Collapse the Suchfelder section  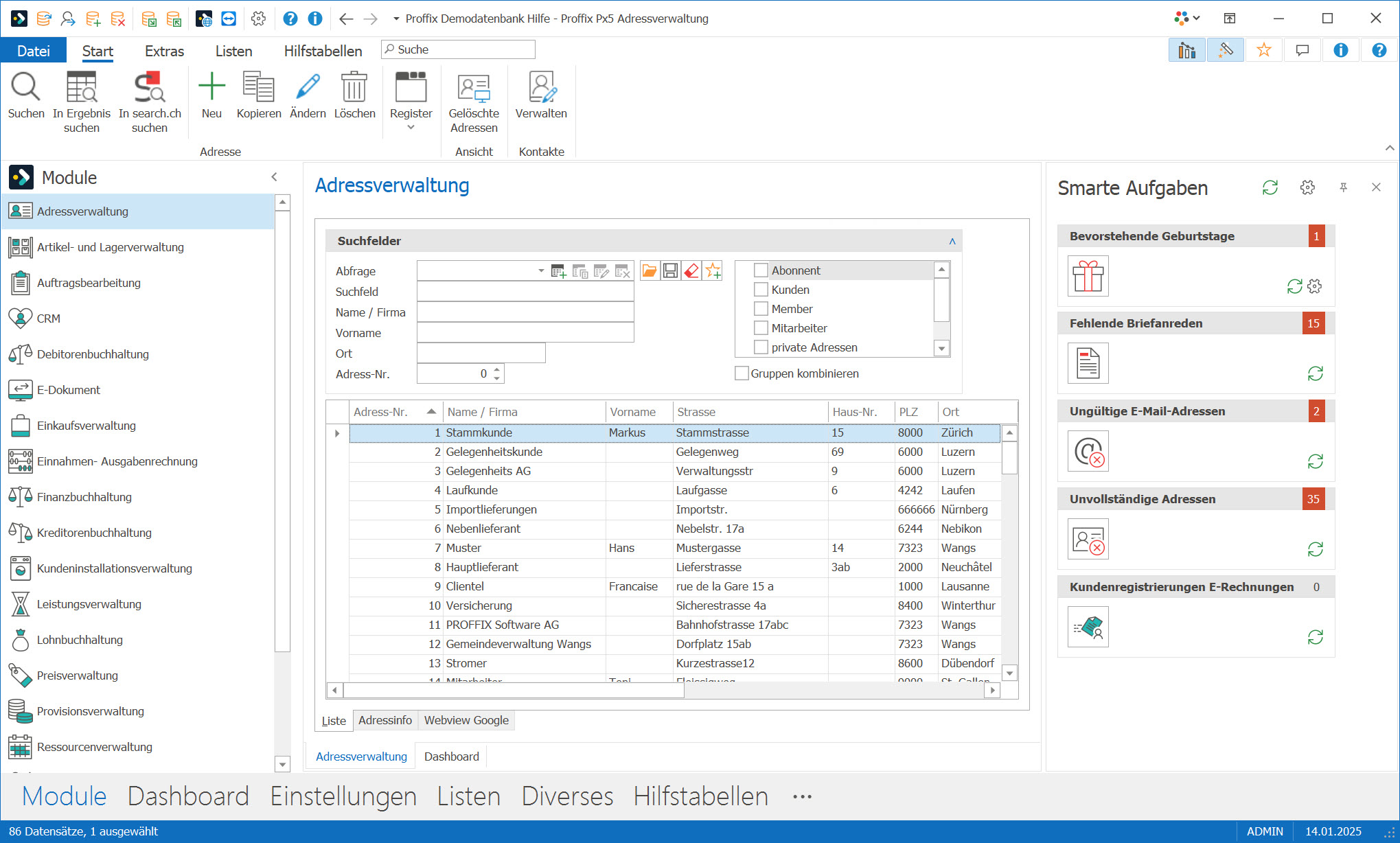point(952,241)
